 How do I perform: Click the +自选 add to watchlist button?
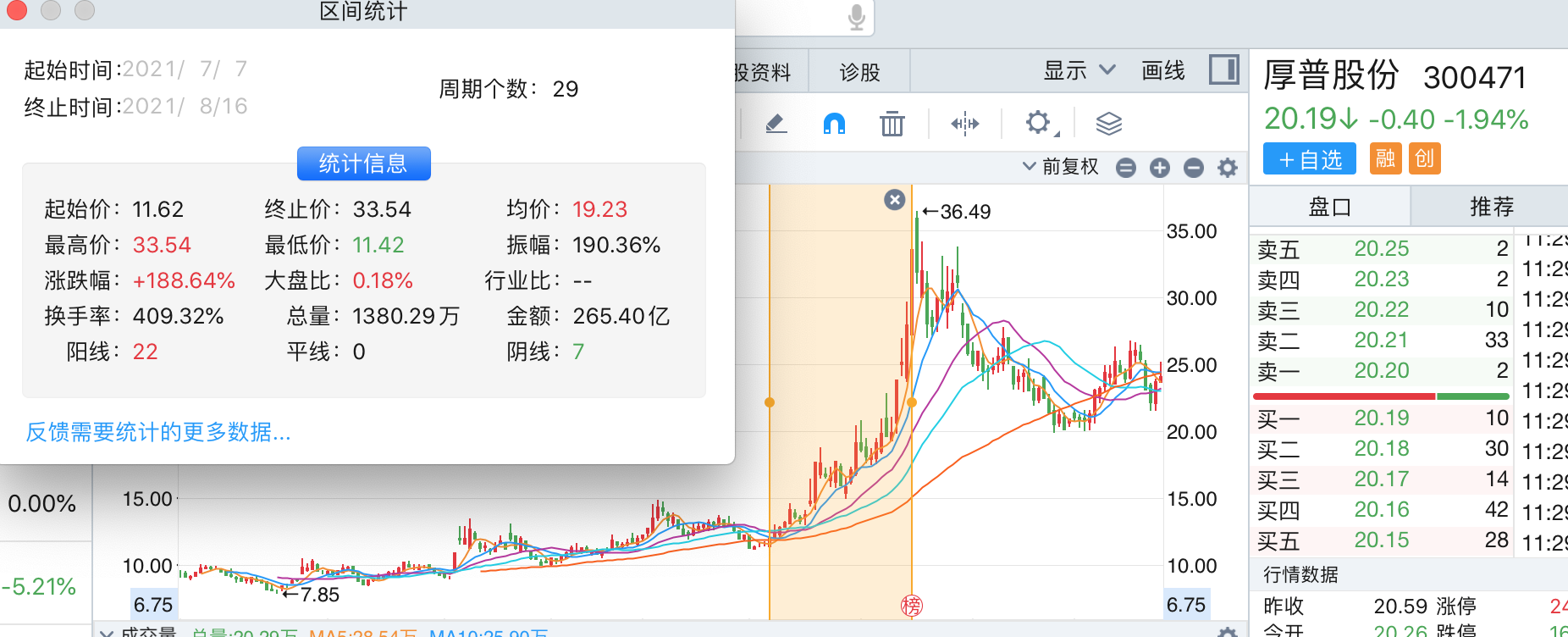pos(1309,159)
